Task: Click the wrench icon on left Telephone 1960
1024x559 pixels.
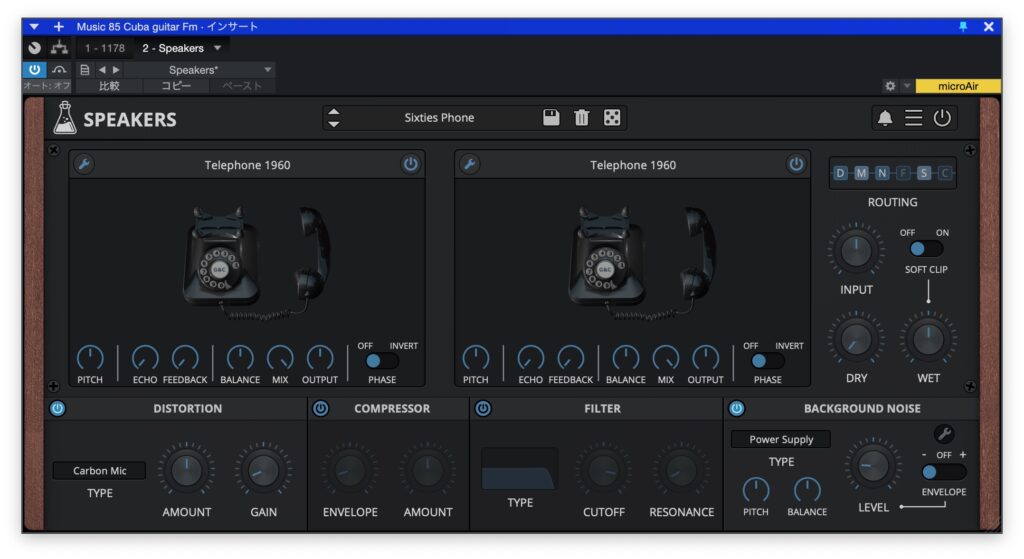Action: [85, 165]
